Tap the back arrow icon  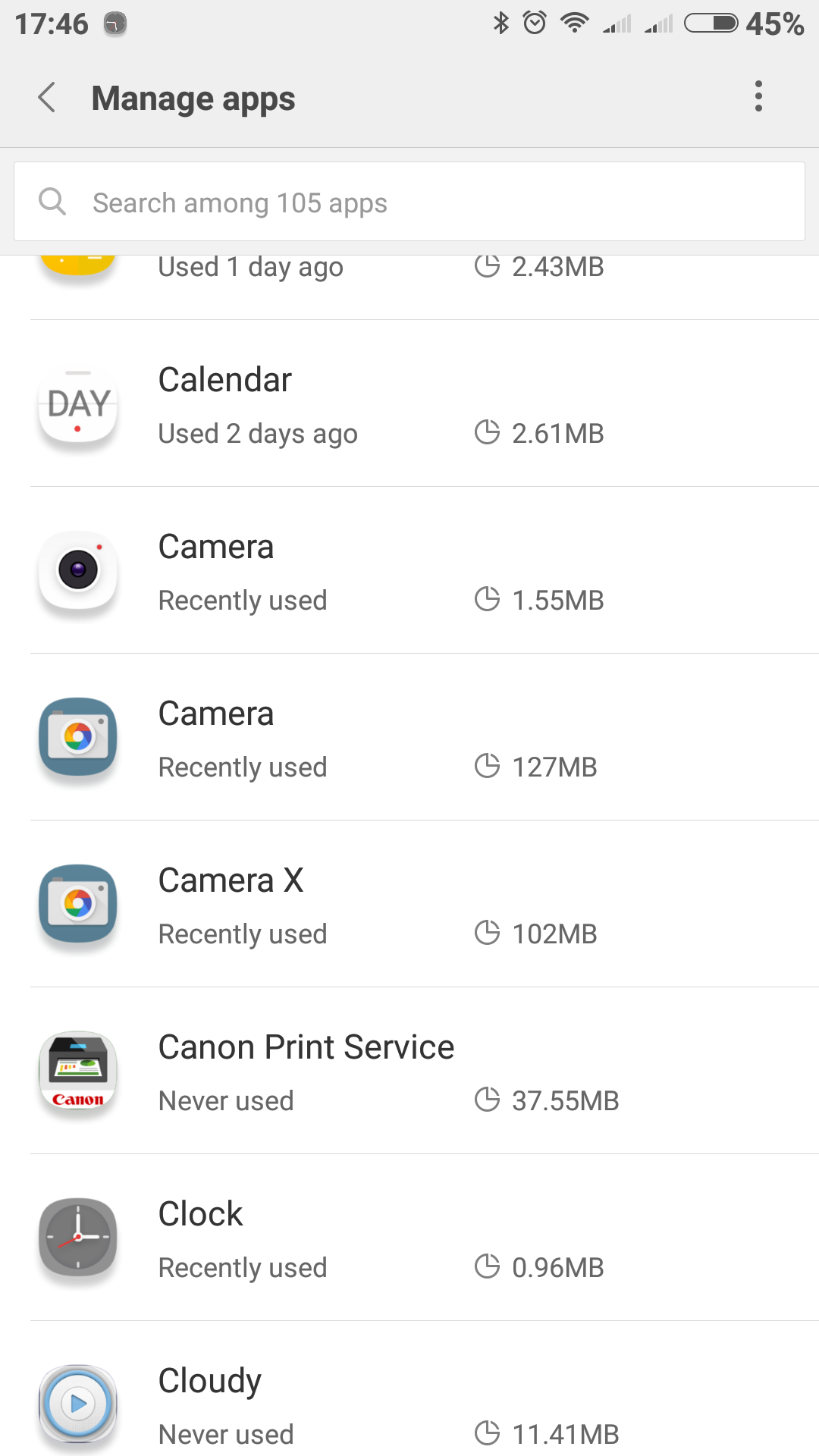[x=47, y=98]
